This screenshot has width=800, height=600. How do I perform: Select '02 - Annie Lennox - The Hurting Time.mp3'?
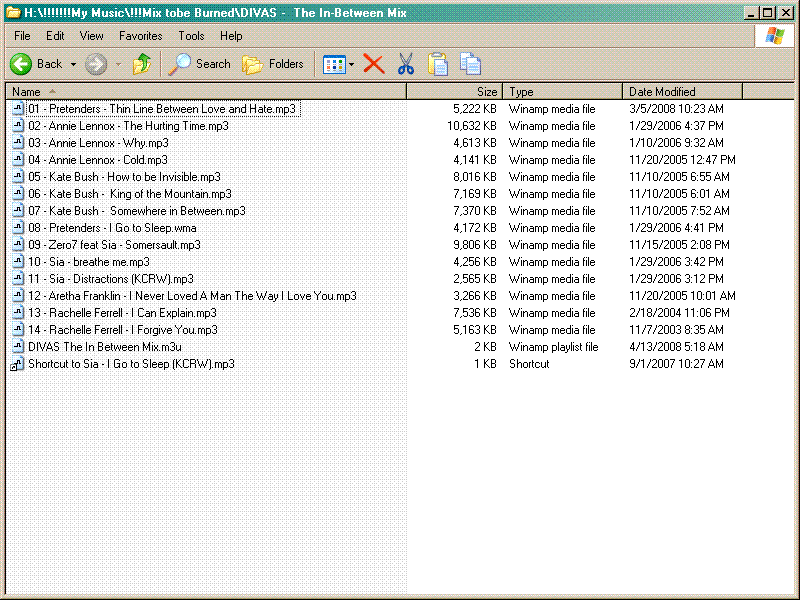(128, 126)
